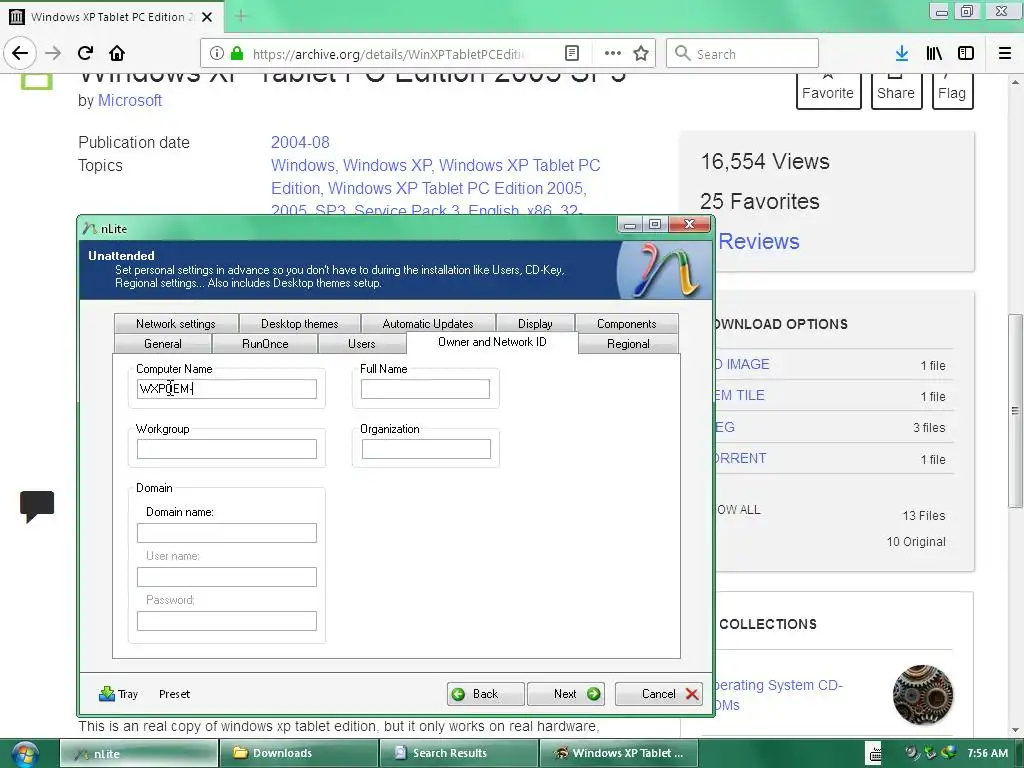The height and width of the screenshot is (768, 1024).
Task: Open the Components tab
Action: (x=626, y=324)
